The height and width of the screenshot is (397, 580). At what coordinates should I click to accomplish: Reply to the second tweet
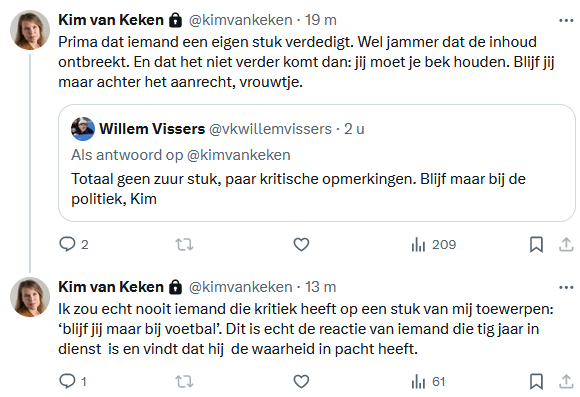tap(73, 381)
